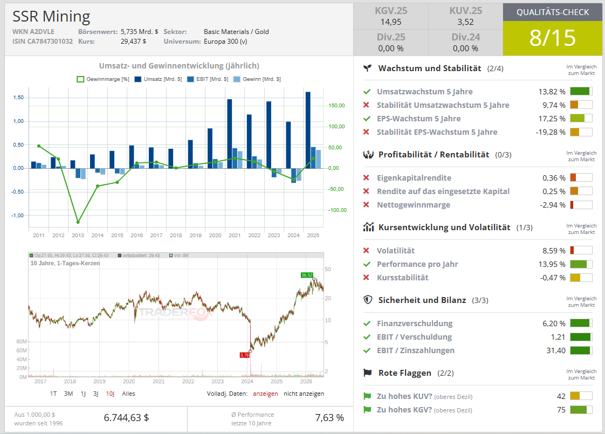Click red X next to Volatilität

click(x=366, y=251)
